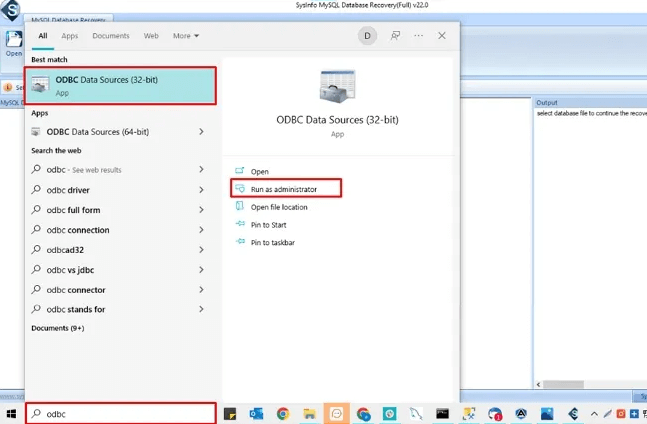Select the odbc driver web suggestion
The image size is (647, 424).
tap(68, 190)
